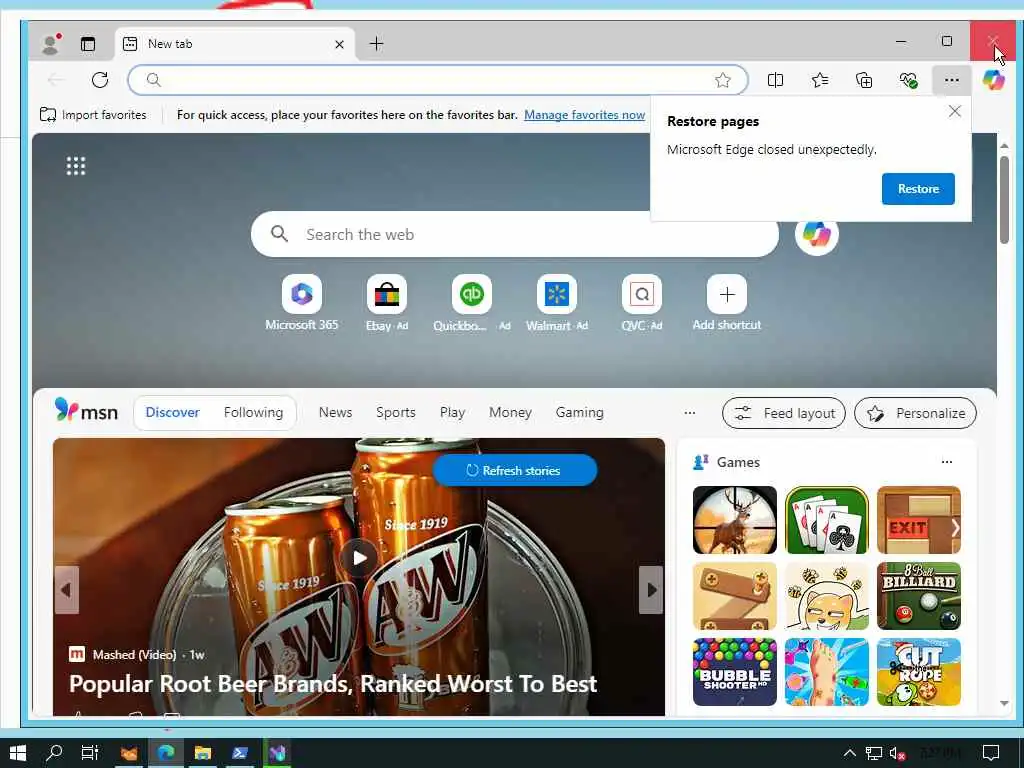Open File Explorer from taskbar
The image size is (1024, 768).
[x=202, y=753]
